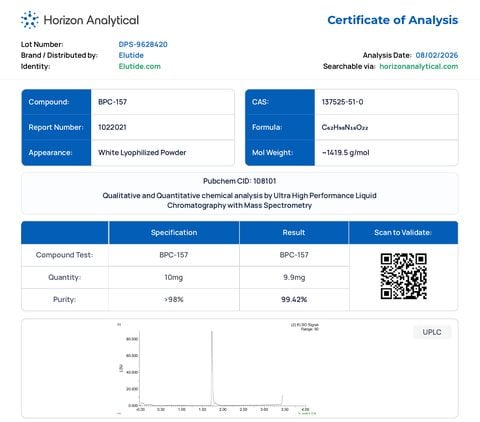Screen dimensions: 480x422
Task: Click the Specification column header
Action: [x=174, y=232]
